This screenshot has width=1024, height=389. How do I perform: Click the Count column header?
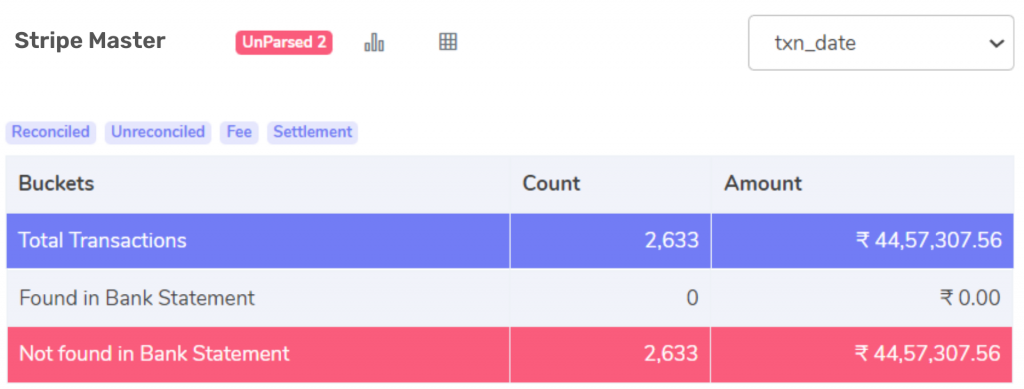tap(551, 183)
